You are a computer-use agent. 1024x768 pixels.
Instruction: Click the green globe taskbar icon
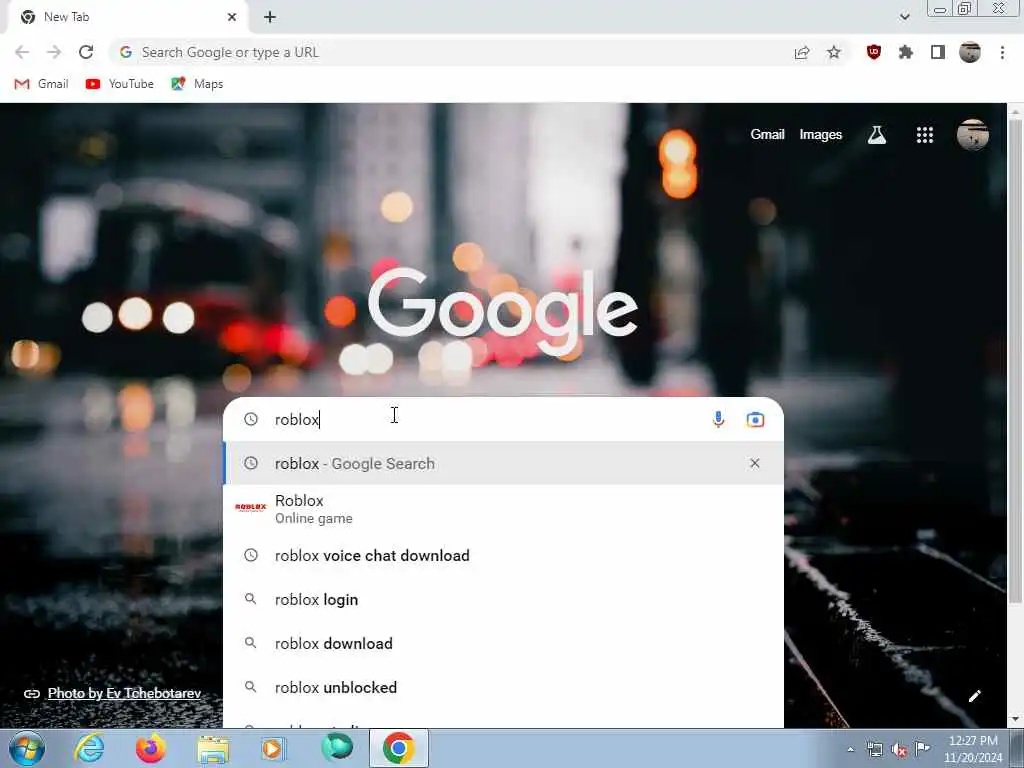337,747
